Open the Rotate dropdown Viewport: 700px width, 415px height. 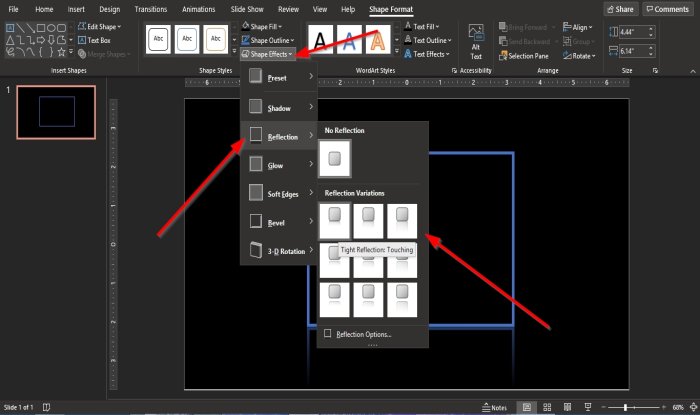579,56
